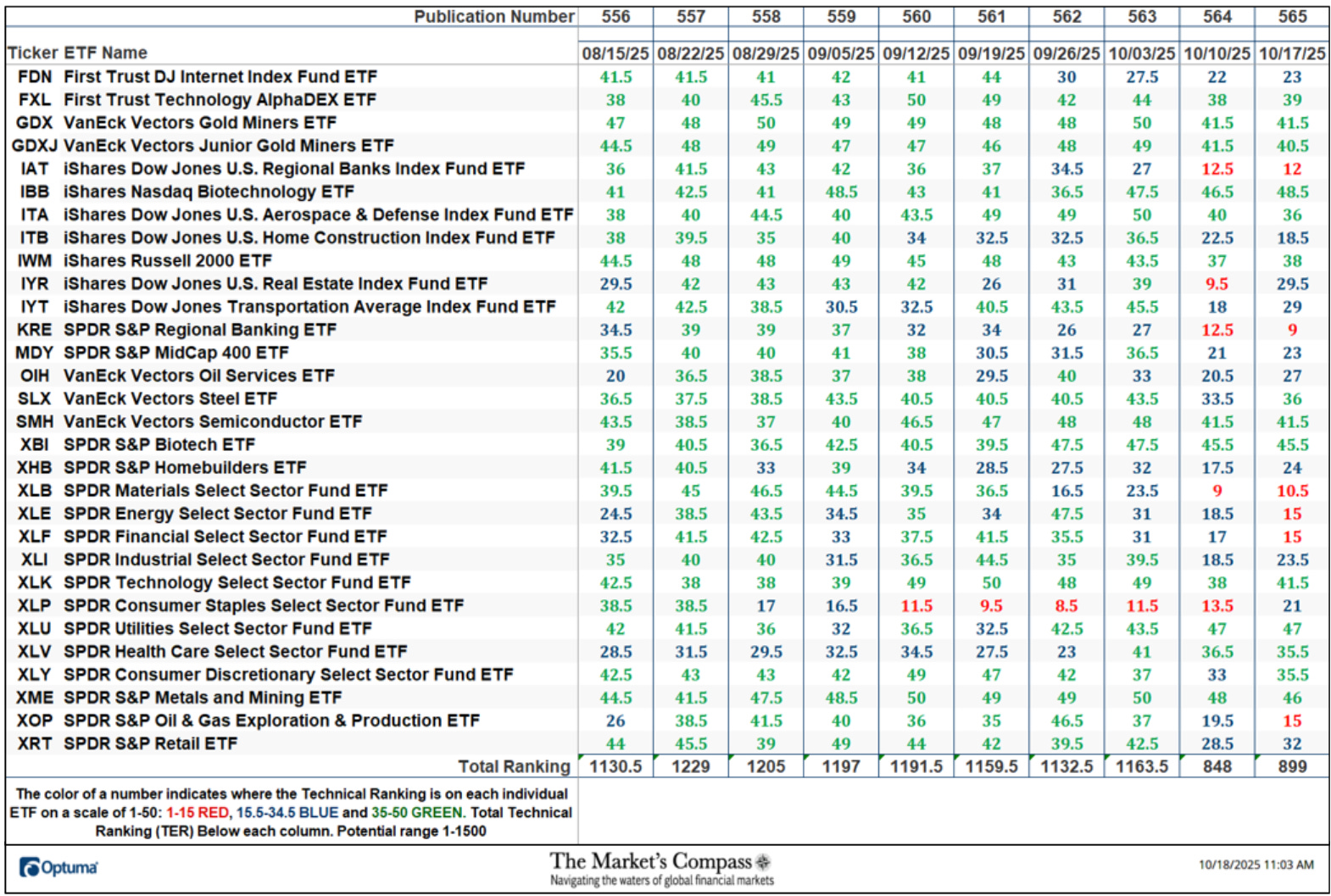Click VanEck Vectors Oil Services ETF name

pyautogui.click(x=199, y=375)
